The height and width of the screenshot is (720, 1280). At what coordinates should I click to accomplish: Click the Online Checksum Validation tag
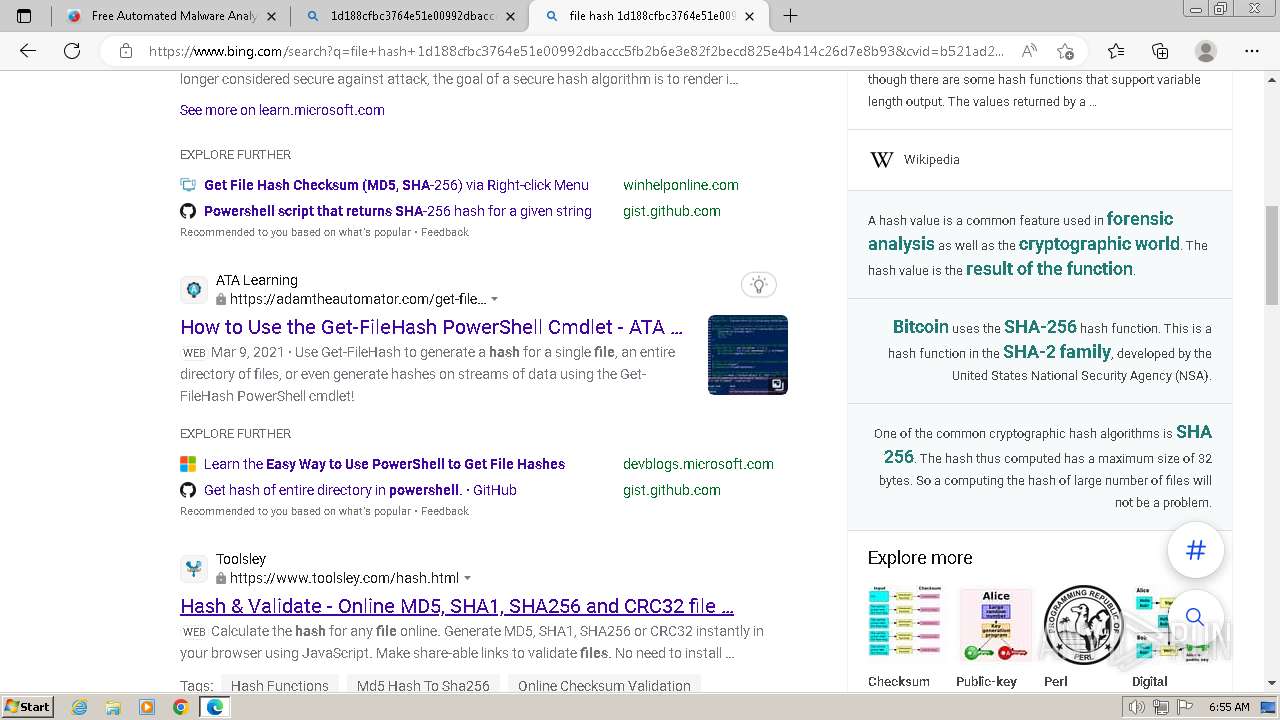coord(604,686)
